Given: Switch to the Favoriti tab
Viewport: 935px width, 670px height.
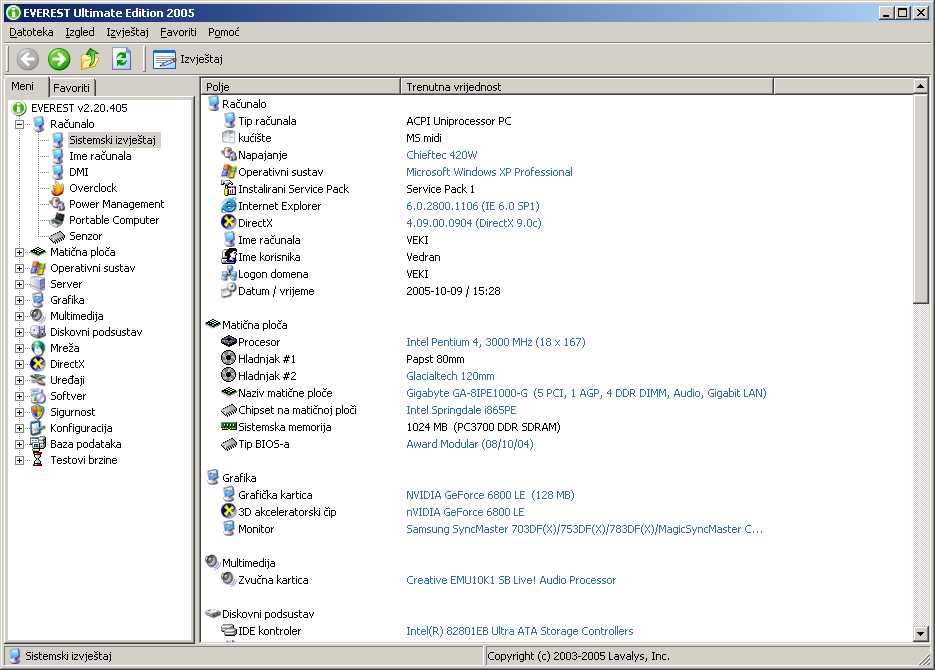Looking at the screenshot, I should [x=71, y=88].
